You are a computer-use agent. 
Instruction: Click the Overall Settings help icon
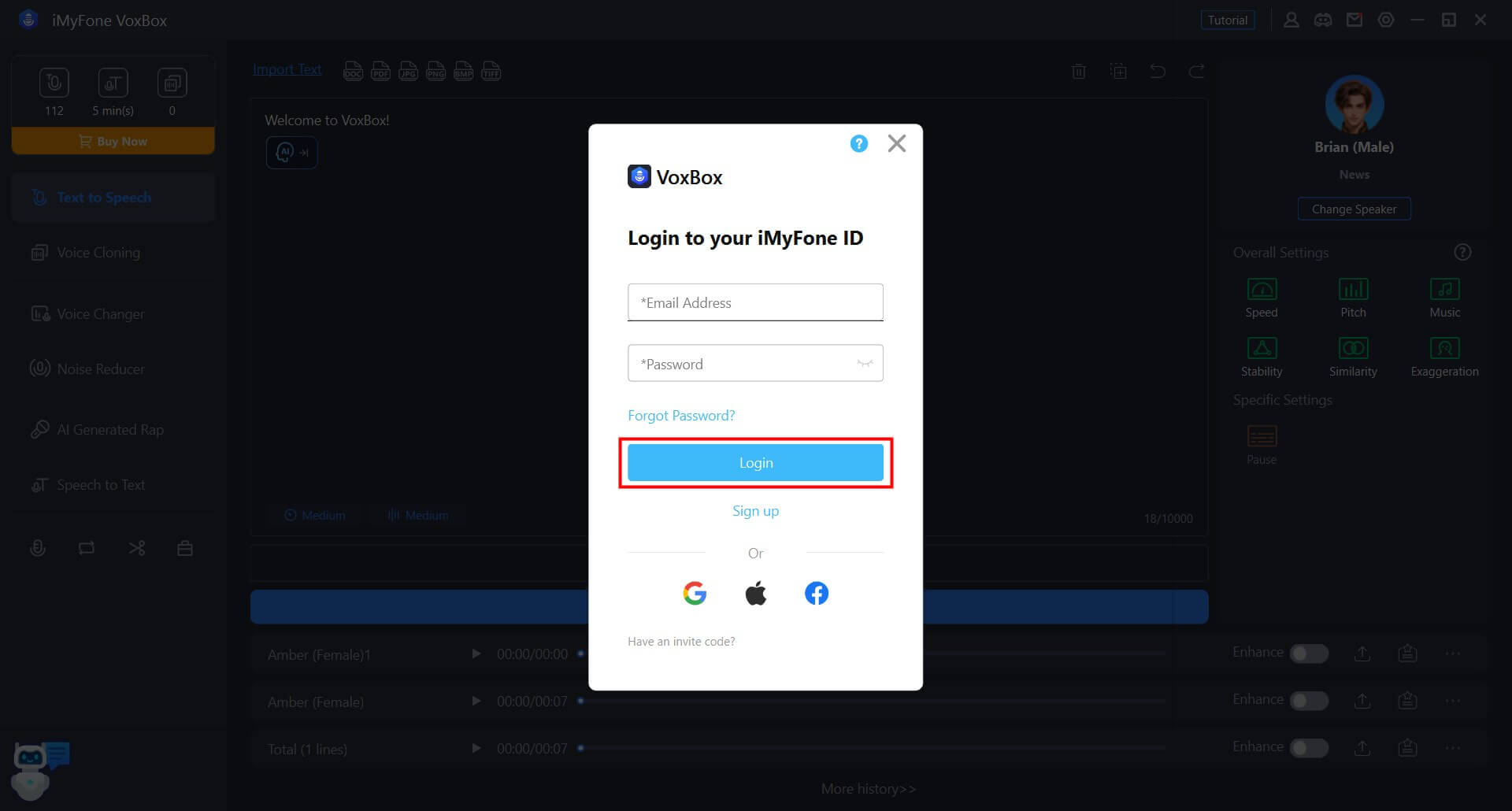click(x=1462, y=252)
